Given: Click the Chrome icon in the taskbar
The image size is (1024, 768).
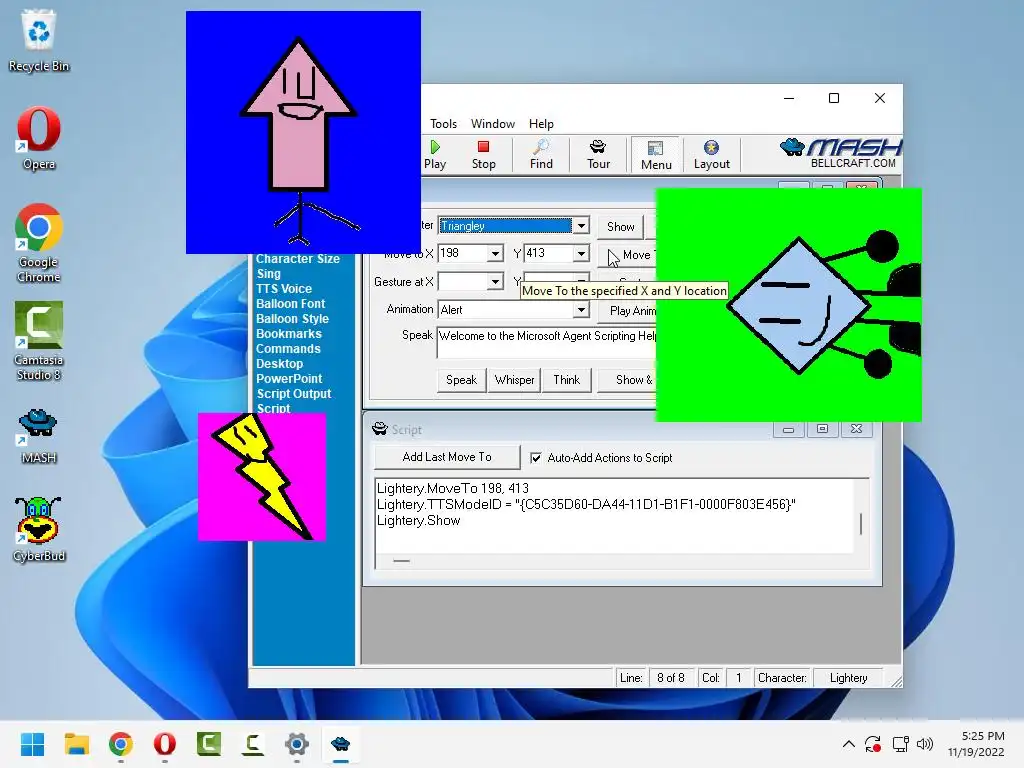Looking at the screenshot, I should coord(121,744).
